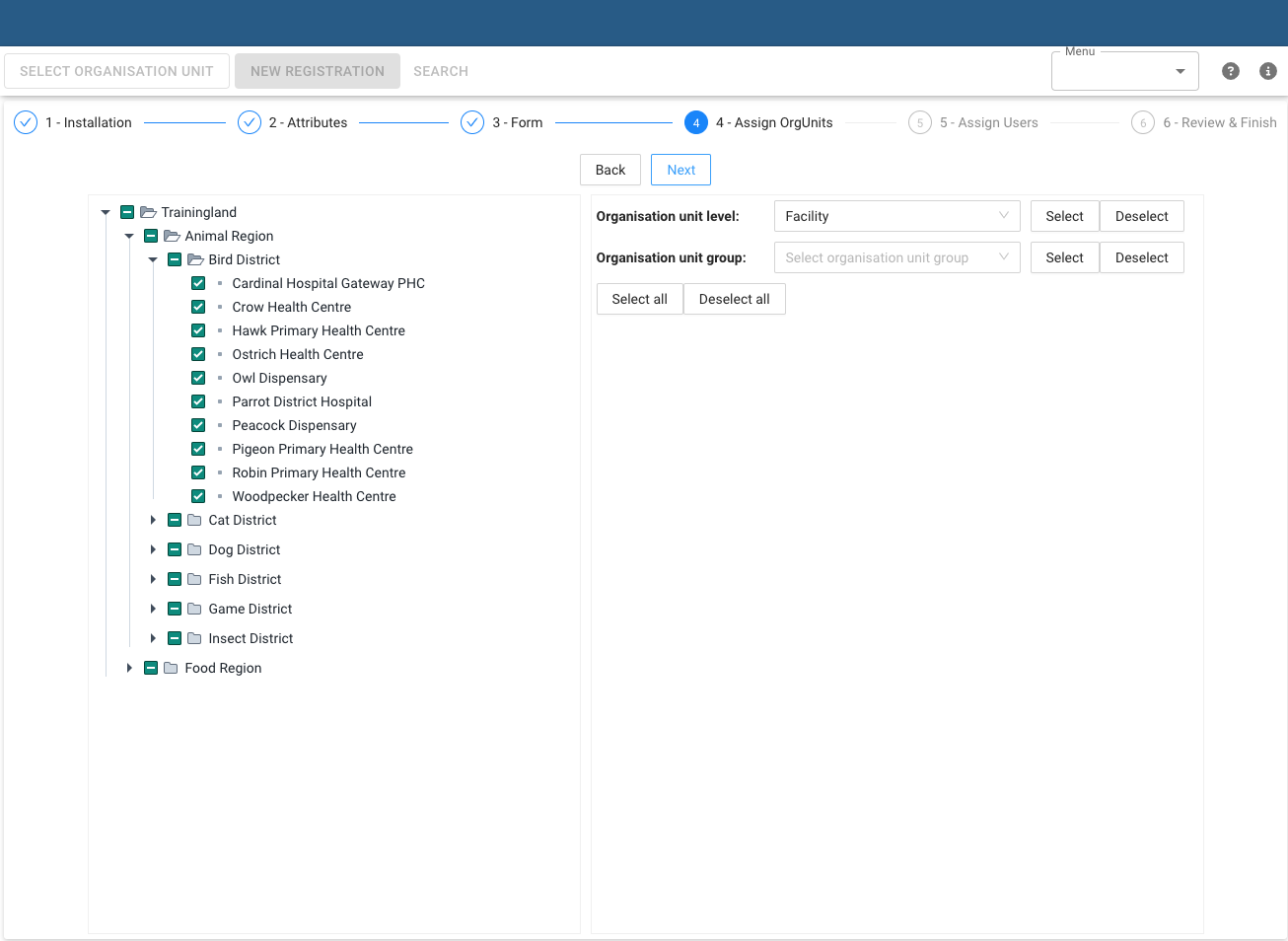The height and width of the screenshot is (941, 1288).
Task: Go back with the Back button
Action: [x=610, y=170]
